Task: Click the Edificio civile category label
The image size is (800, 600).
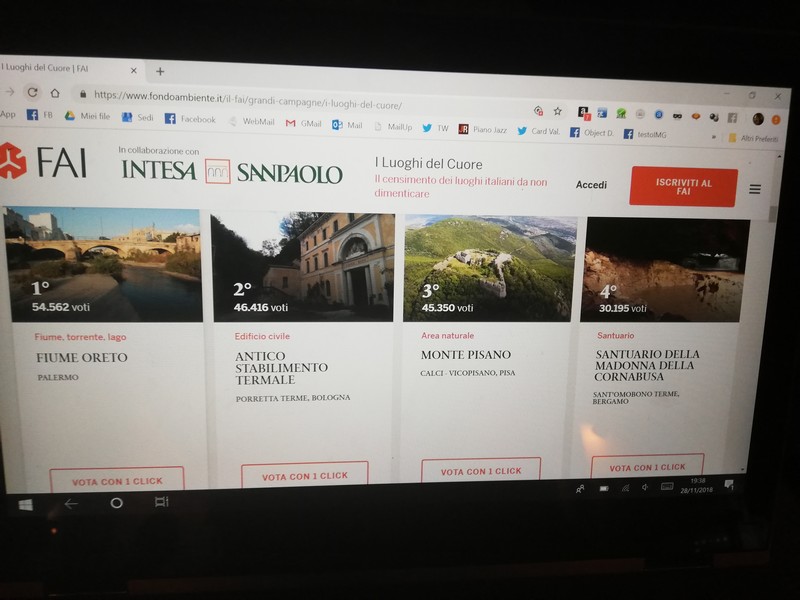Action: click(x=262, y=336)
